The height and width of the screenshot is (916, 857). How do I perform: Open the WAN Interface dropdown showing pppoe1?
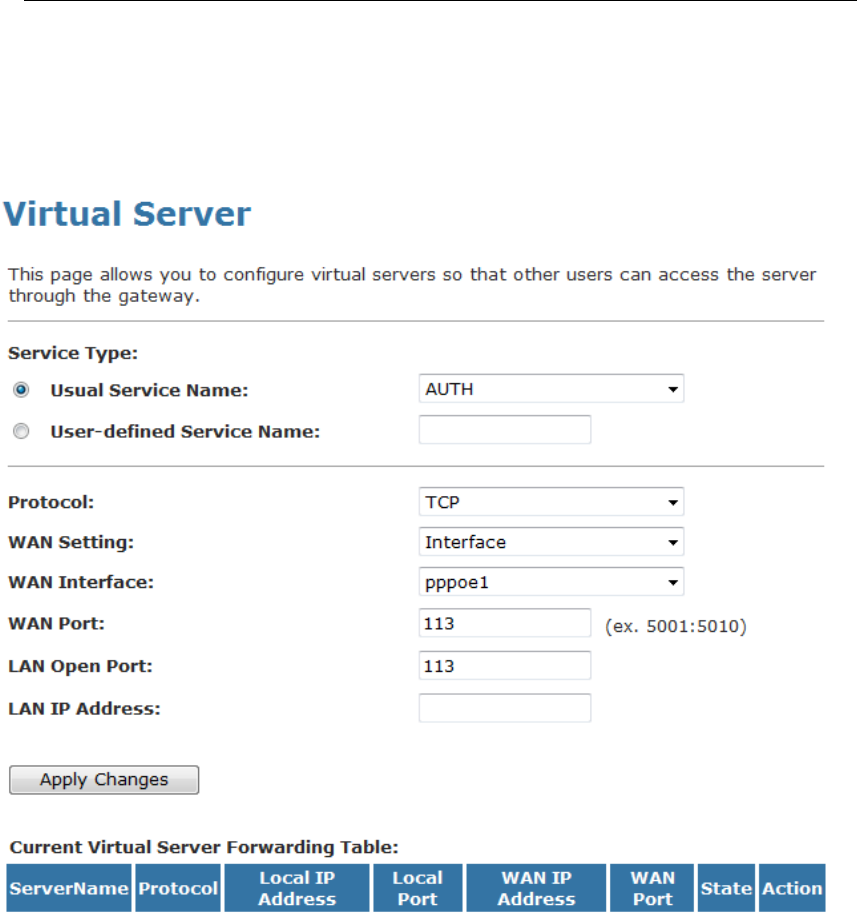point(551,582)
